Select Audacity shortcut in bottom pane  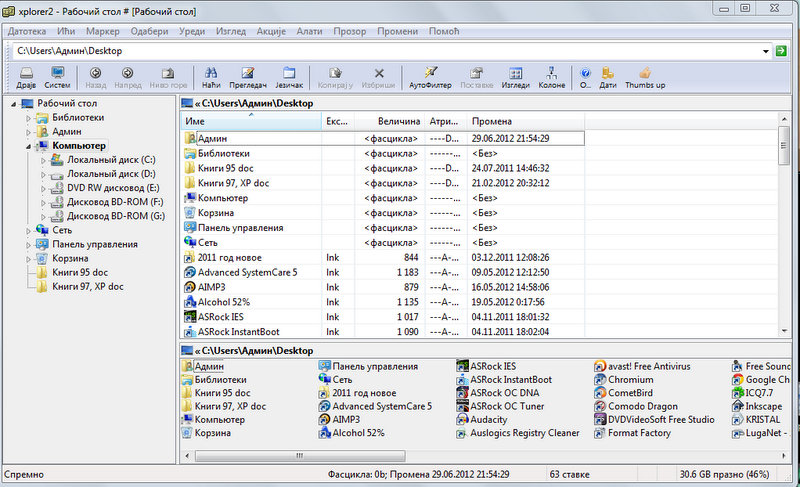click(x=482, y=419)
